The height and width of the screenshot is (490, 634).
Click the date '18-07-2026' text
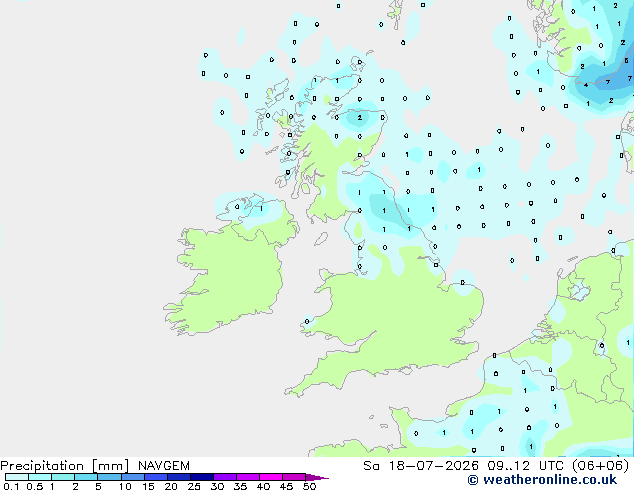433,466
